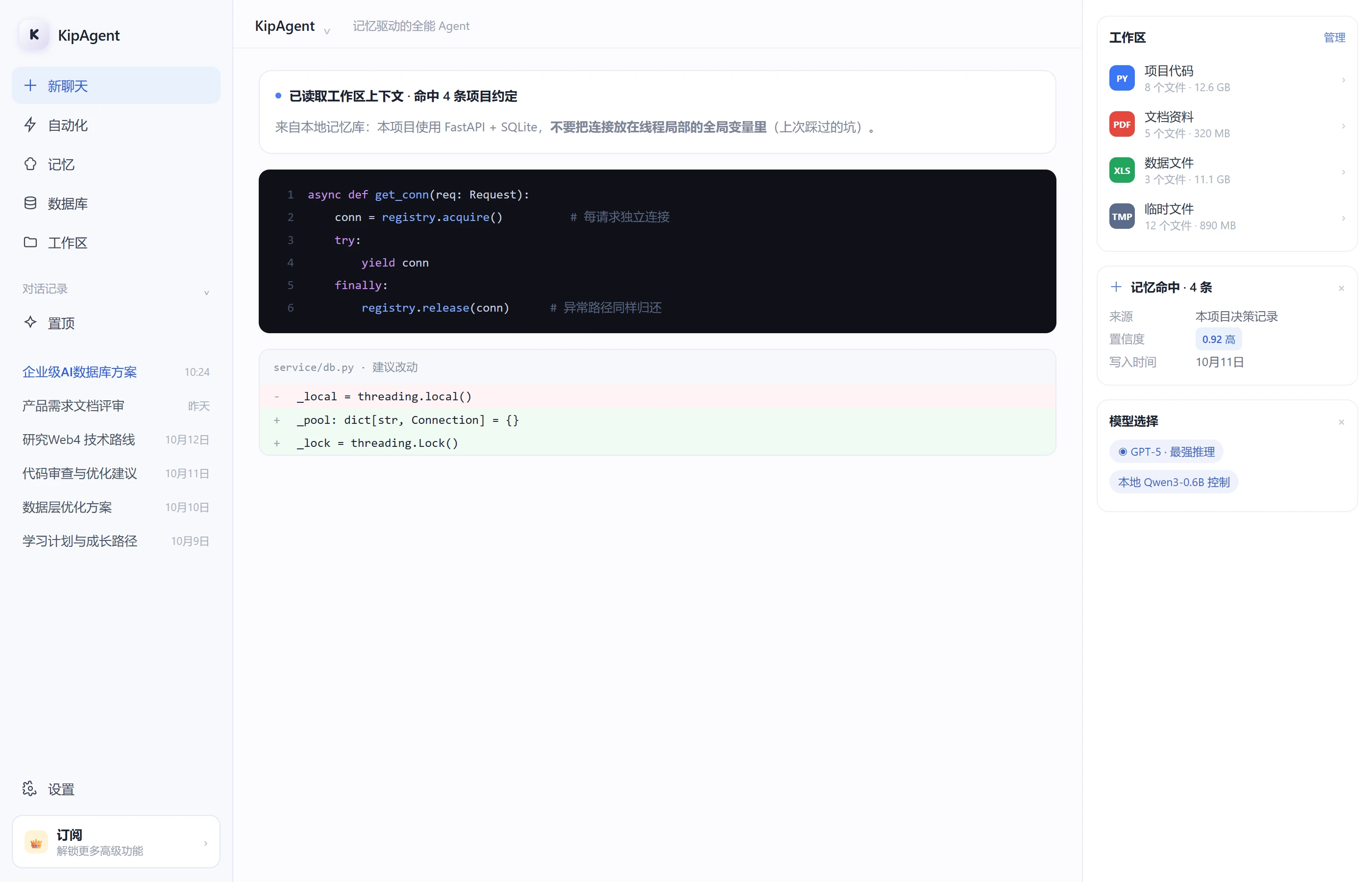Click the crown icon on 订阅 card

point(36,842)
